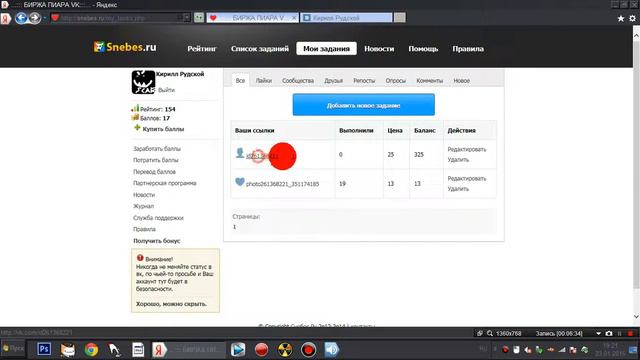Open the Список заданий navigation item

pyautogui.click(x=260, y=49)
